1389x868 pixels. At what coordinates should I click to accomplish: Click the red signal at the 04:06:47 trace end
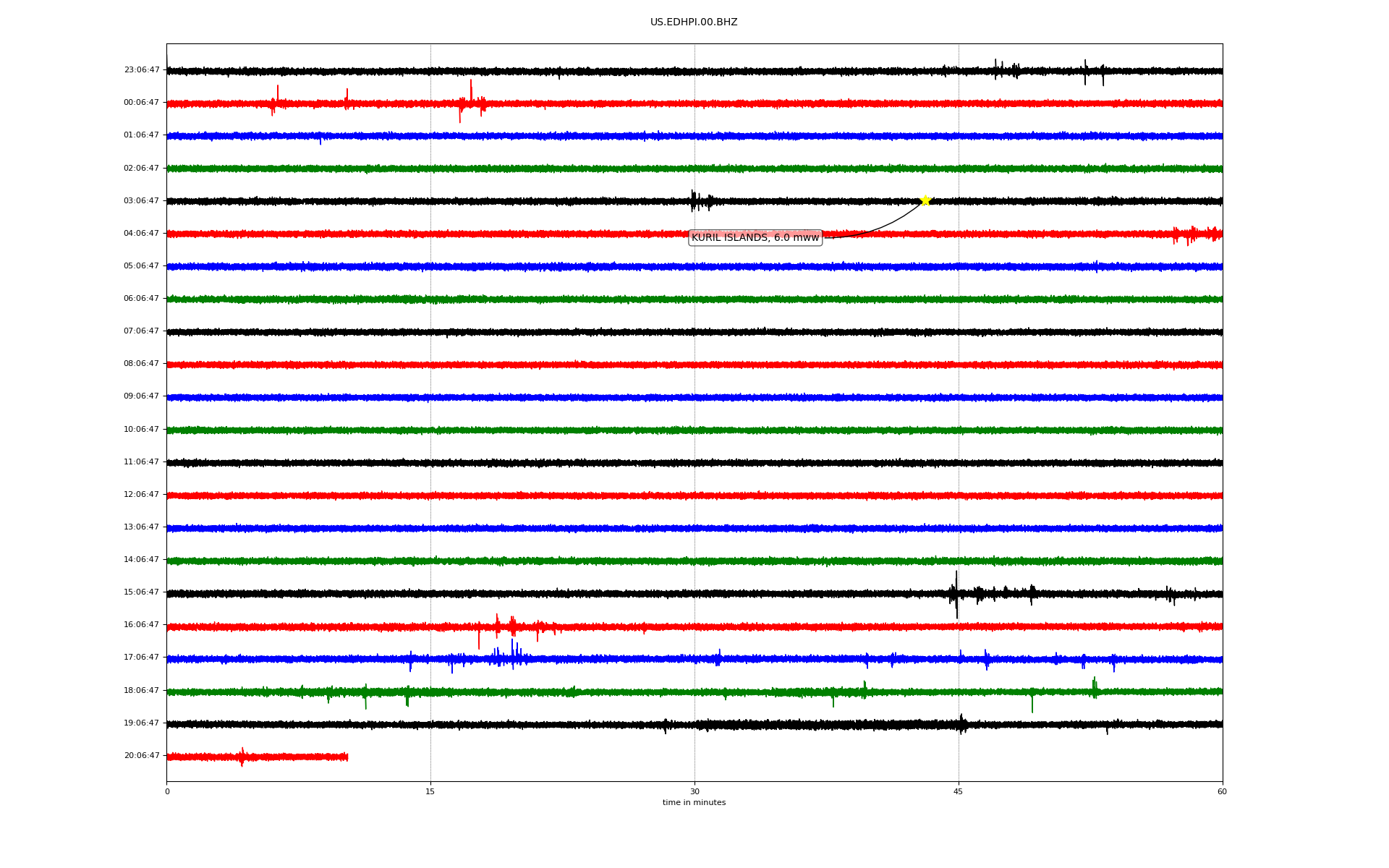pyautogui.click(x=1197, y=234)
